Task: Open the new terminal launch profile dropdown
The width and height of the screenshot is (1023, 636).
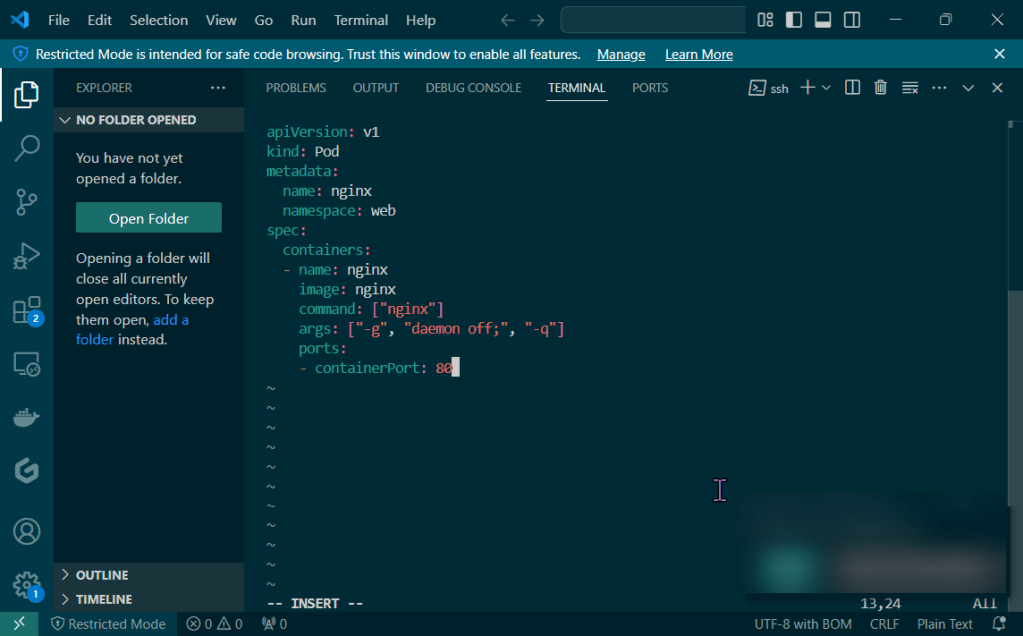Action: pos(826,88)
